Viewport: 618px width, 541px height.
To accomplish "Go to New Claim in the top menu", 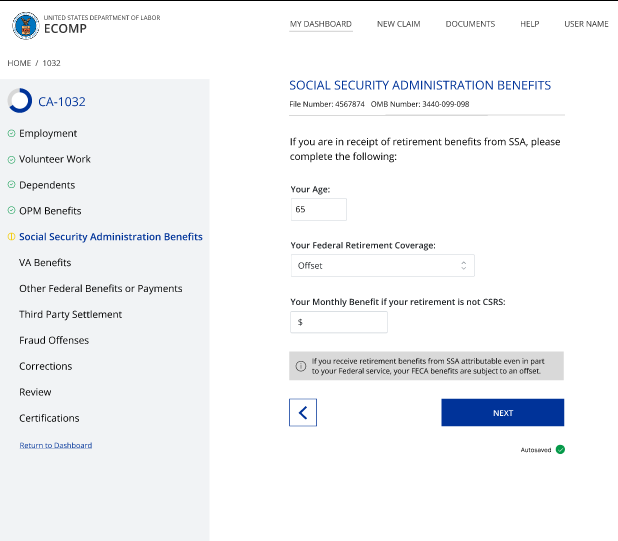I will point(398,24).
